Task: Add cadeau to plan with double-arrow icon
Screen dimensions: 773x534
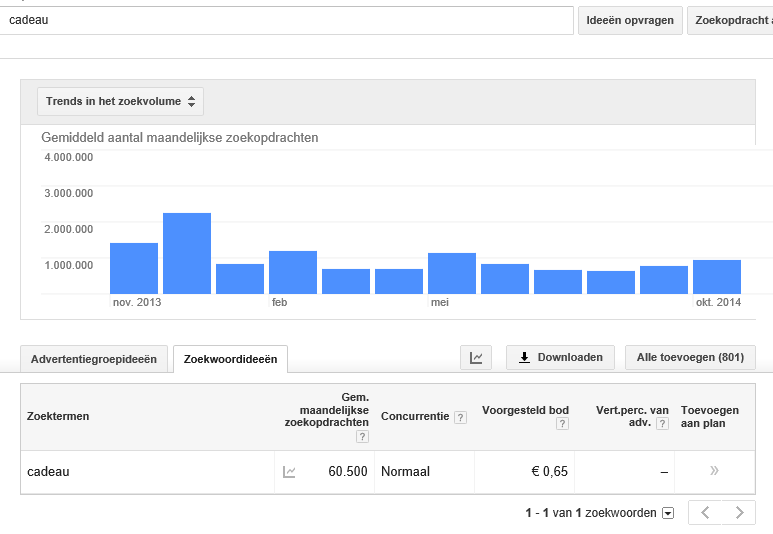Action: 714,471
